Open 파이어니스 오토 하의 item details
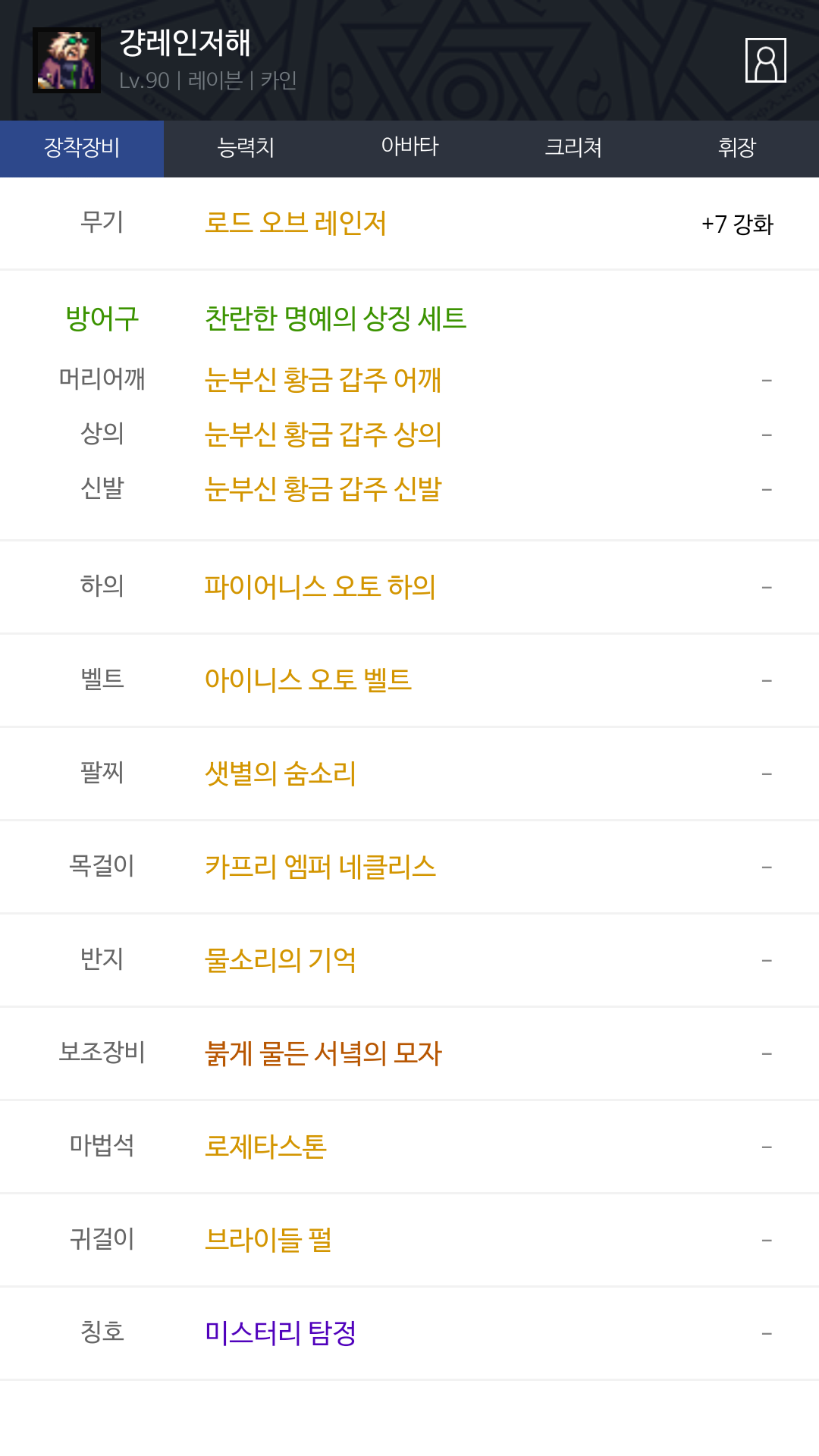Image resolution: width=819 pixels, height=1456 pixels. tap(320, 587)
